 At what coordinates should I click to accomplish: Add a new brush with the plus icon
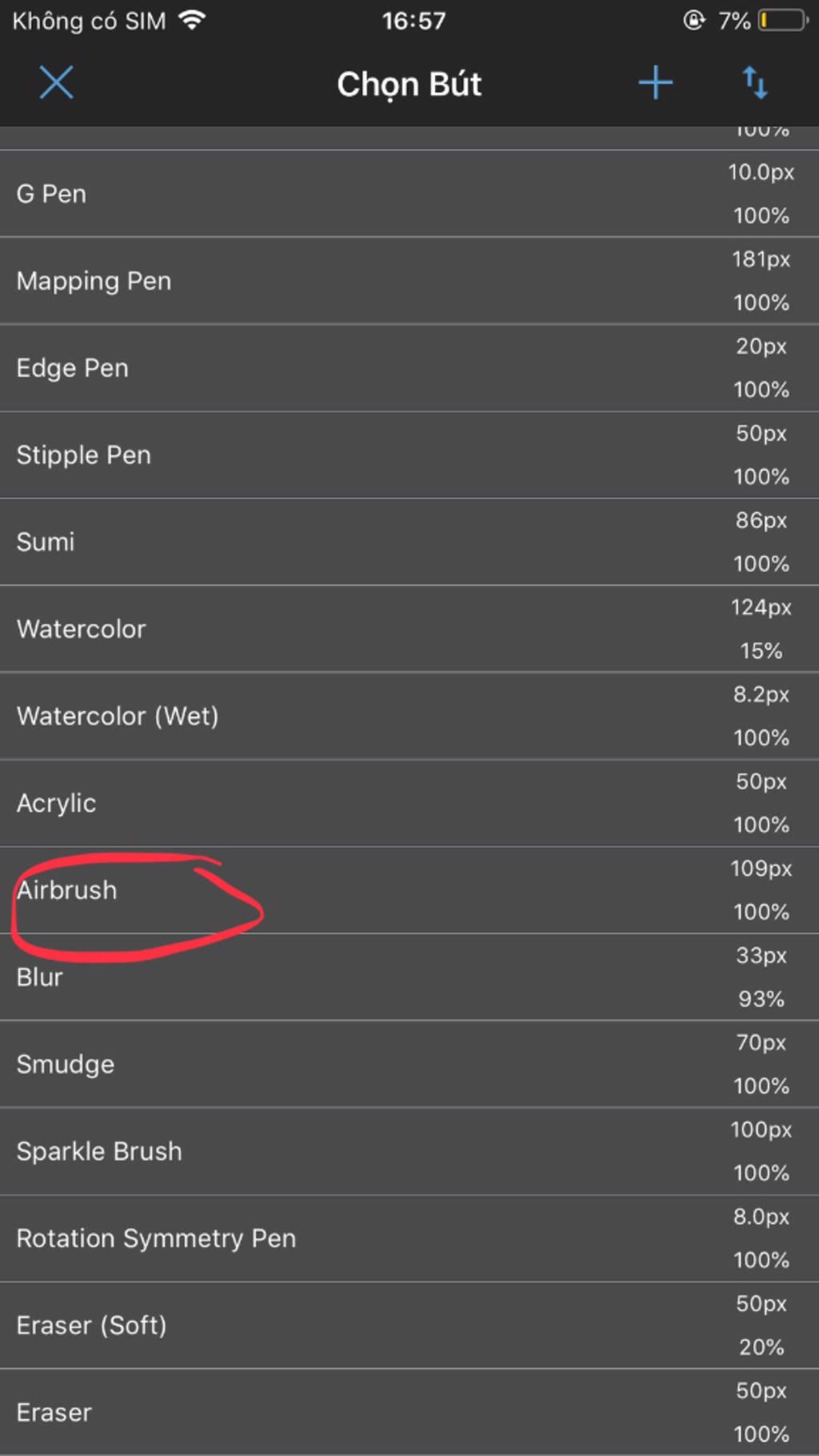point(655,82)
